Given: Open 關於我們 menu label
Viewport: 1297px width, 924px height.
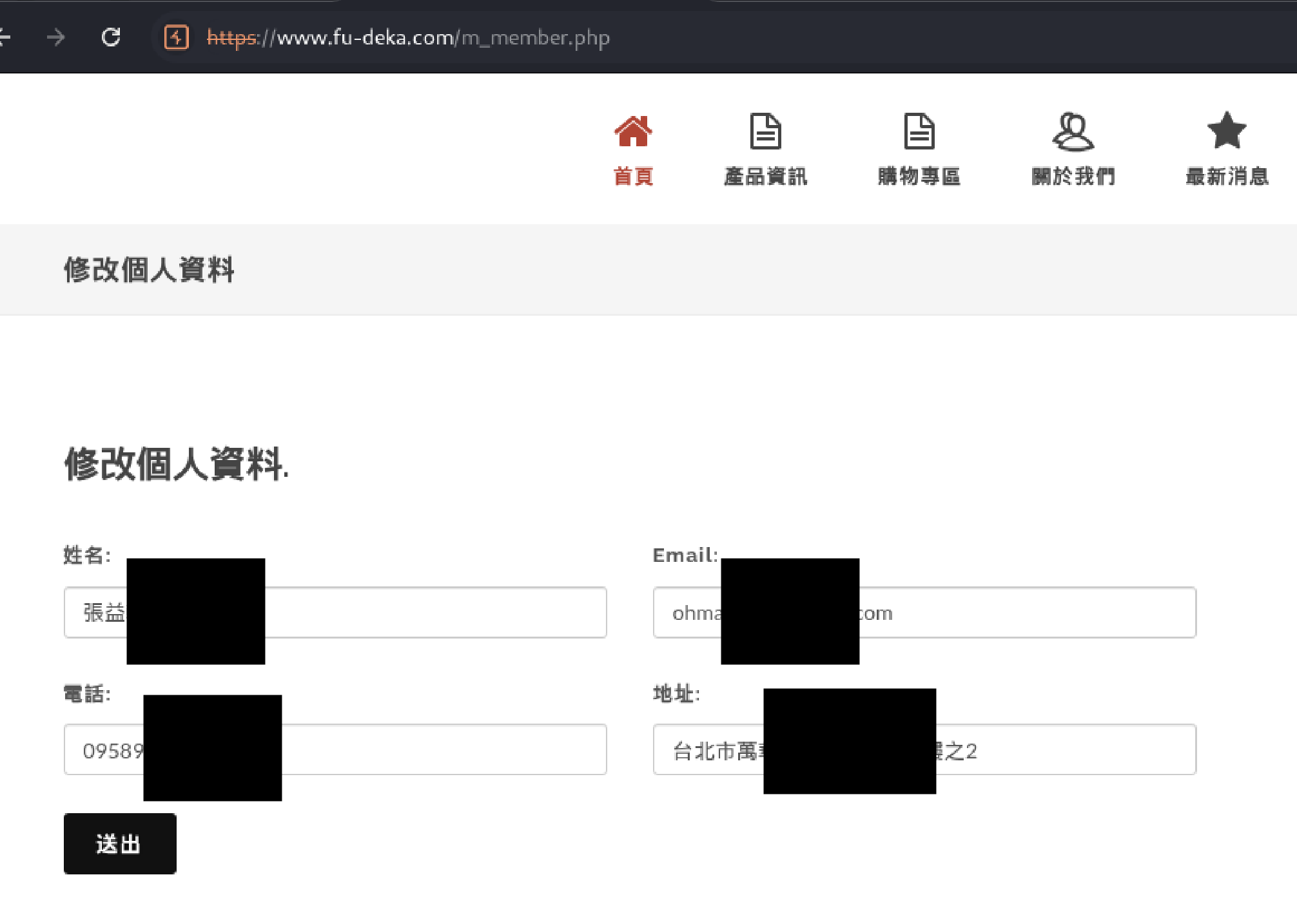Looking at the screenshot, I should [x=1073, y=176].
